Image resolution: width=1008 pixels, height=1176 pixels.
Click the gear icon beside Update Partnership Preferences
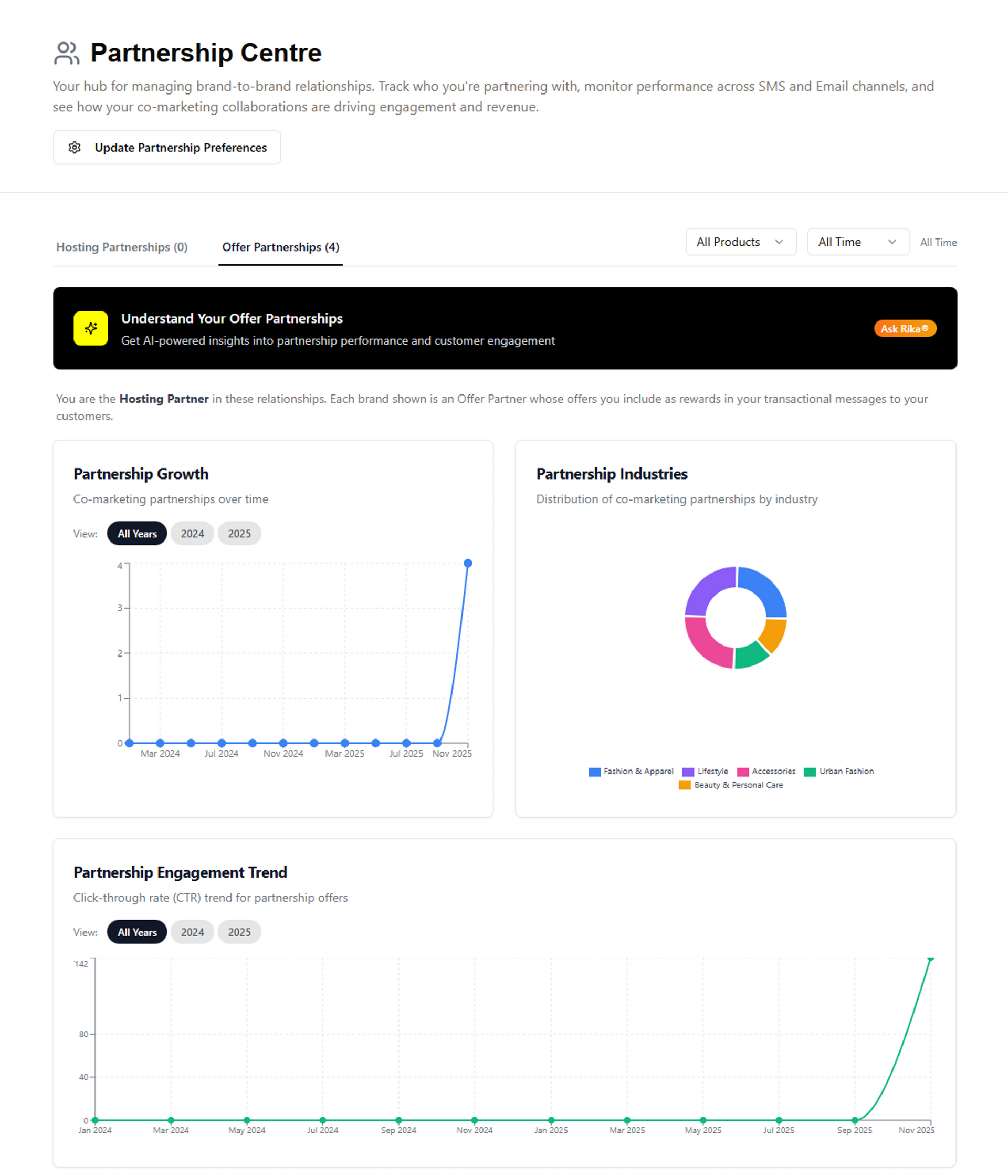(x=75, y=148)
